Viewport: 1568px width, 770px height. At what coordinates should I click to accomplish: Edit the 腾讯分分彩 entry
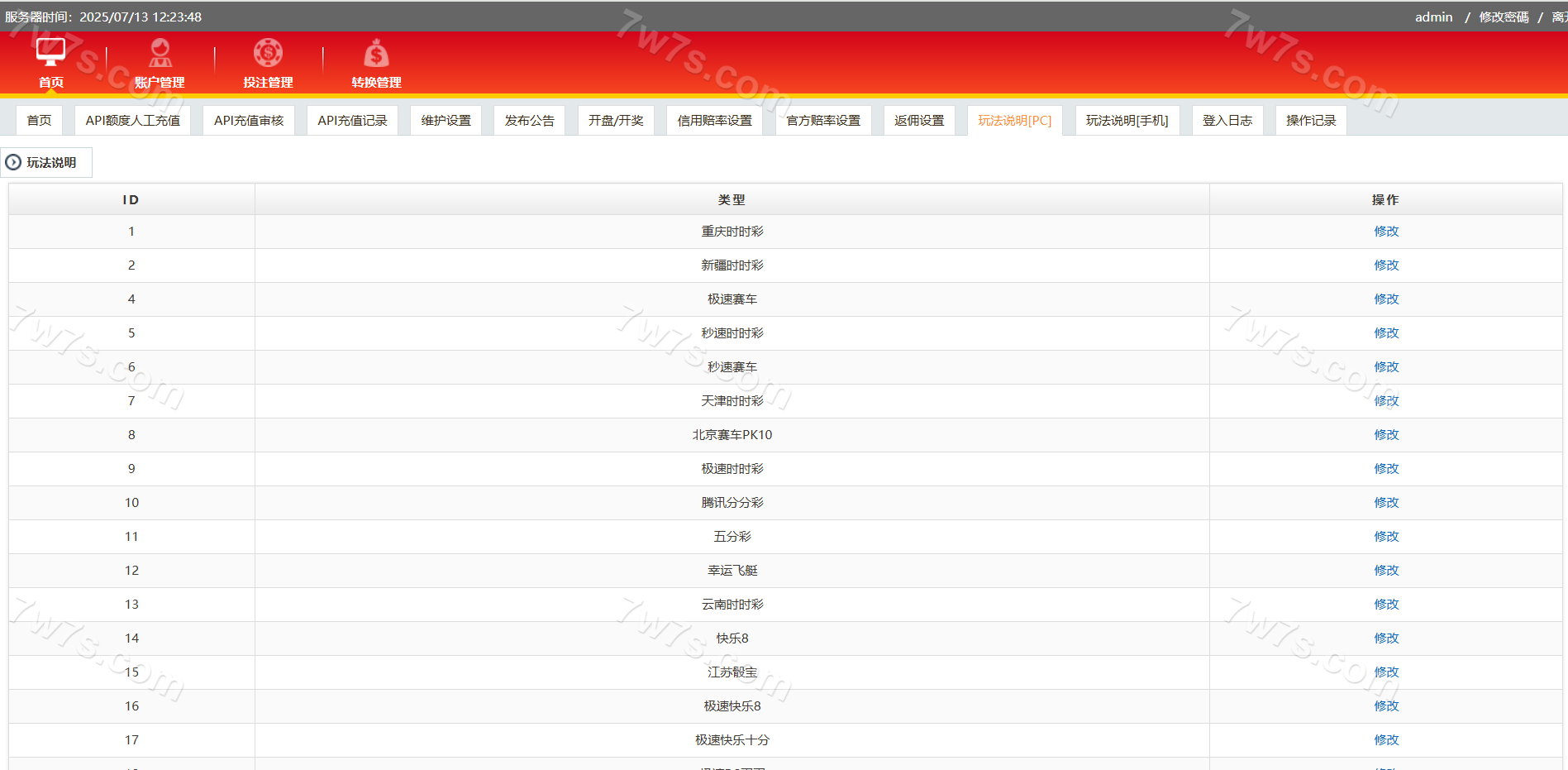click(x=1386, y=503)
